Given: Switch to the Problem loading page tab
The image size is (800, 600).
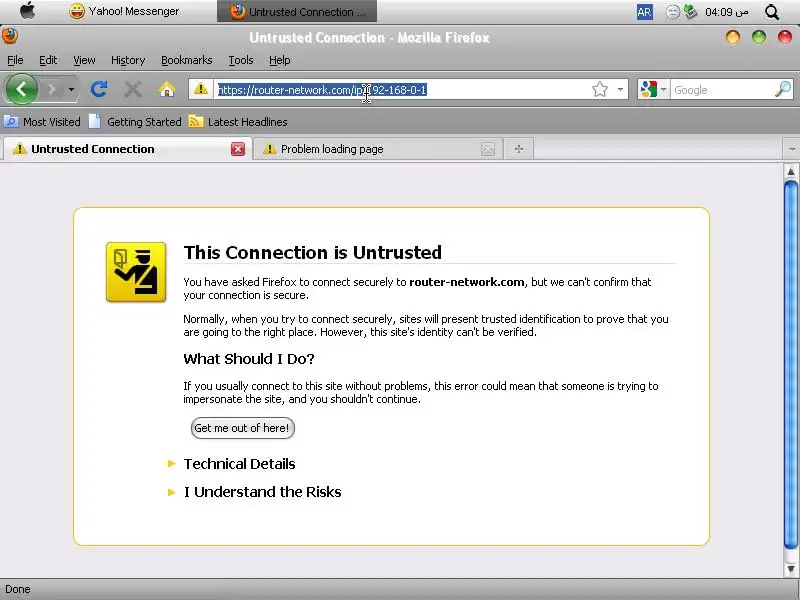Looking at the screenshot, I should pos(377,149).
